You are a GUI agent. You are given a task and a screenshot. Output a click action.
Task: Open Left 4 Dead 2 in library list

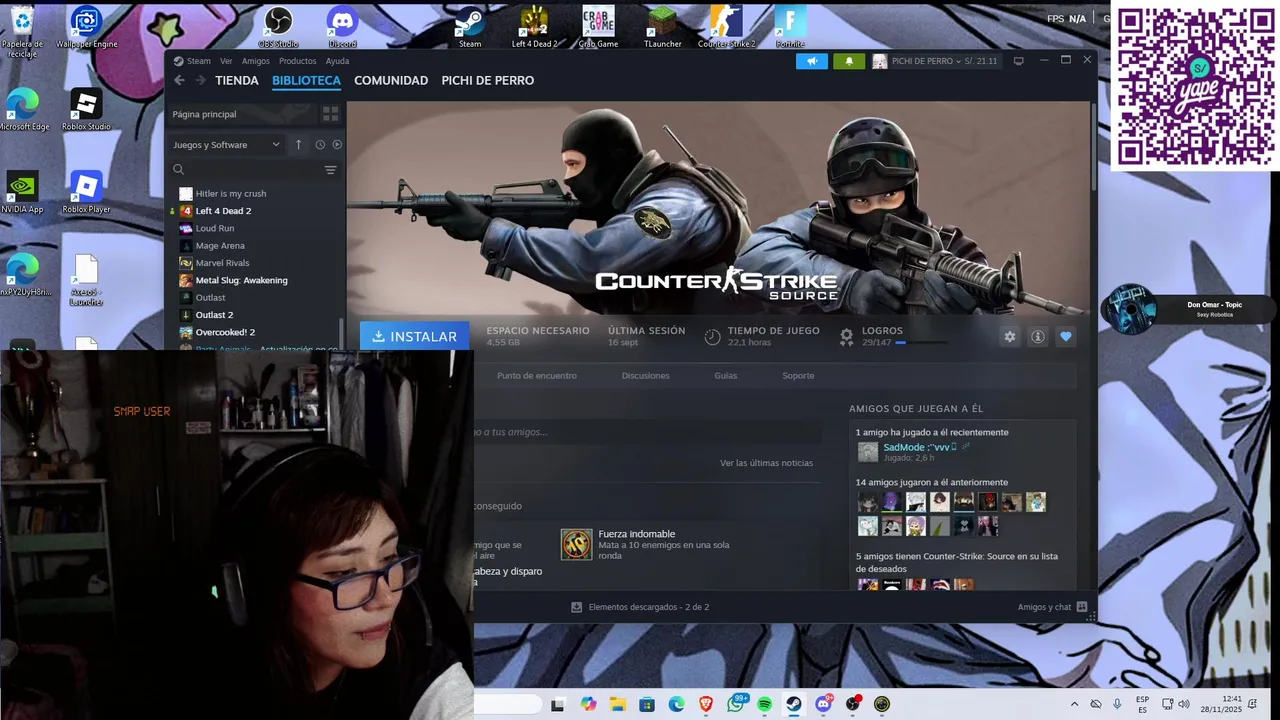(223, 211)
